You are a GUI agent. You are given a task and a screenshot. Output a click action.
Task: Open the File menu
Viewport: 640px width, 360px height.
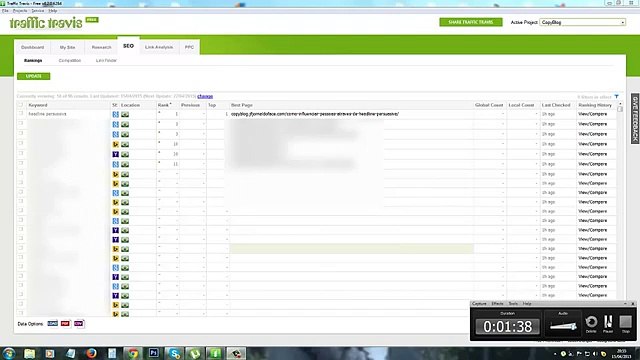[5, 11]
